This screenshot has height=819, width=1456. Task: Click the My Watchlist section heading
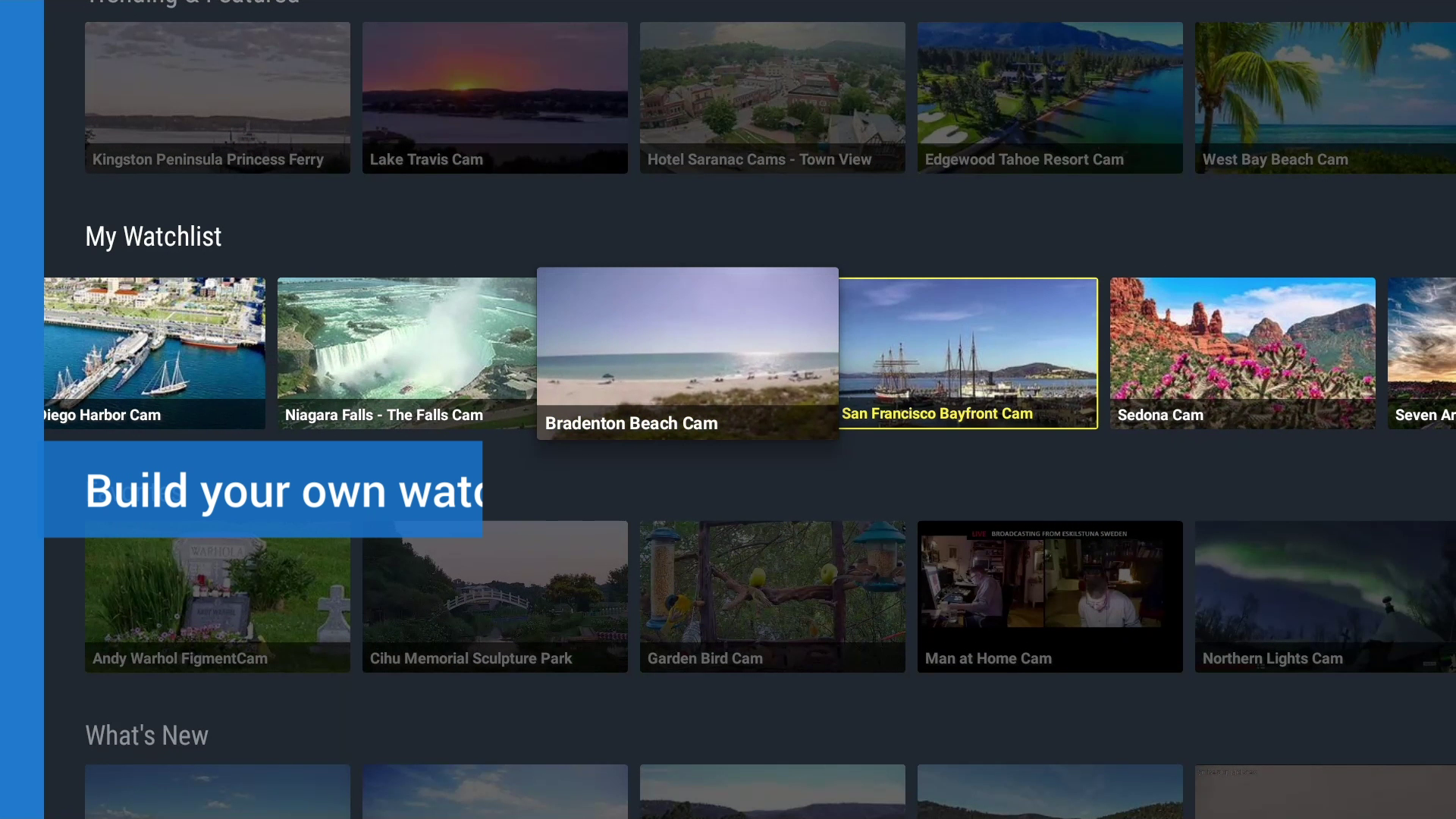(x=153, y=237)
